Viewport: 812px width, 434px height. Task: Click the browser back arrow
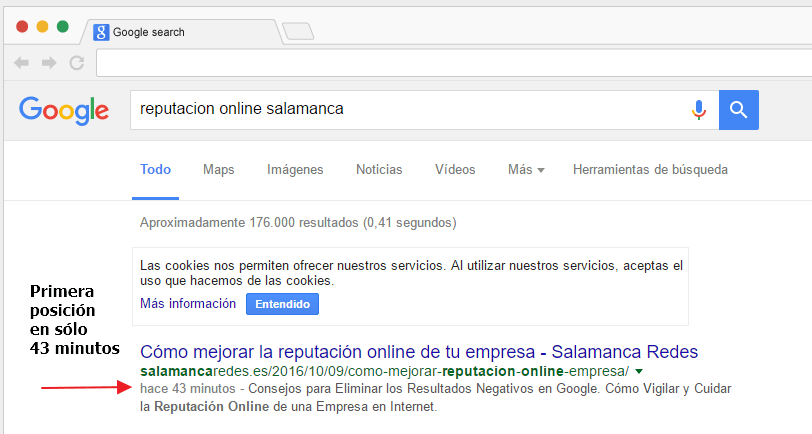(21, 63)
